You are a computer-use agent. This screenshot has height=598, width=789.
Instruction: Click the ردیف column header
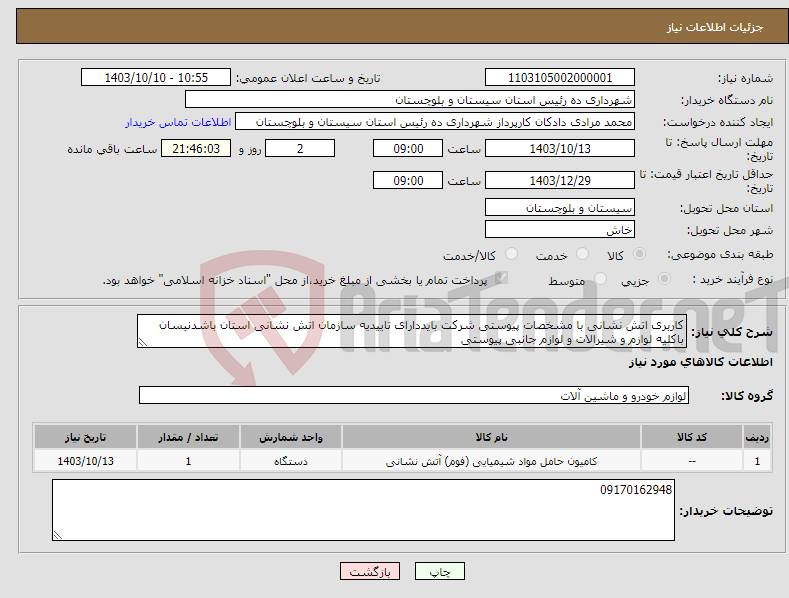[x=757, y=437]
